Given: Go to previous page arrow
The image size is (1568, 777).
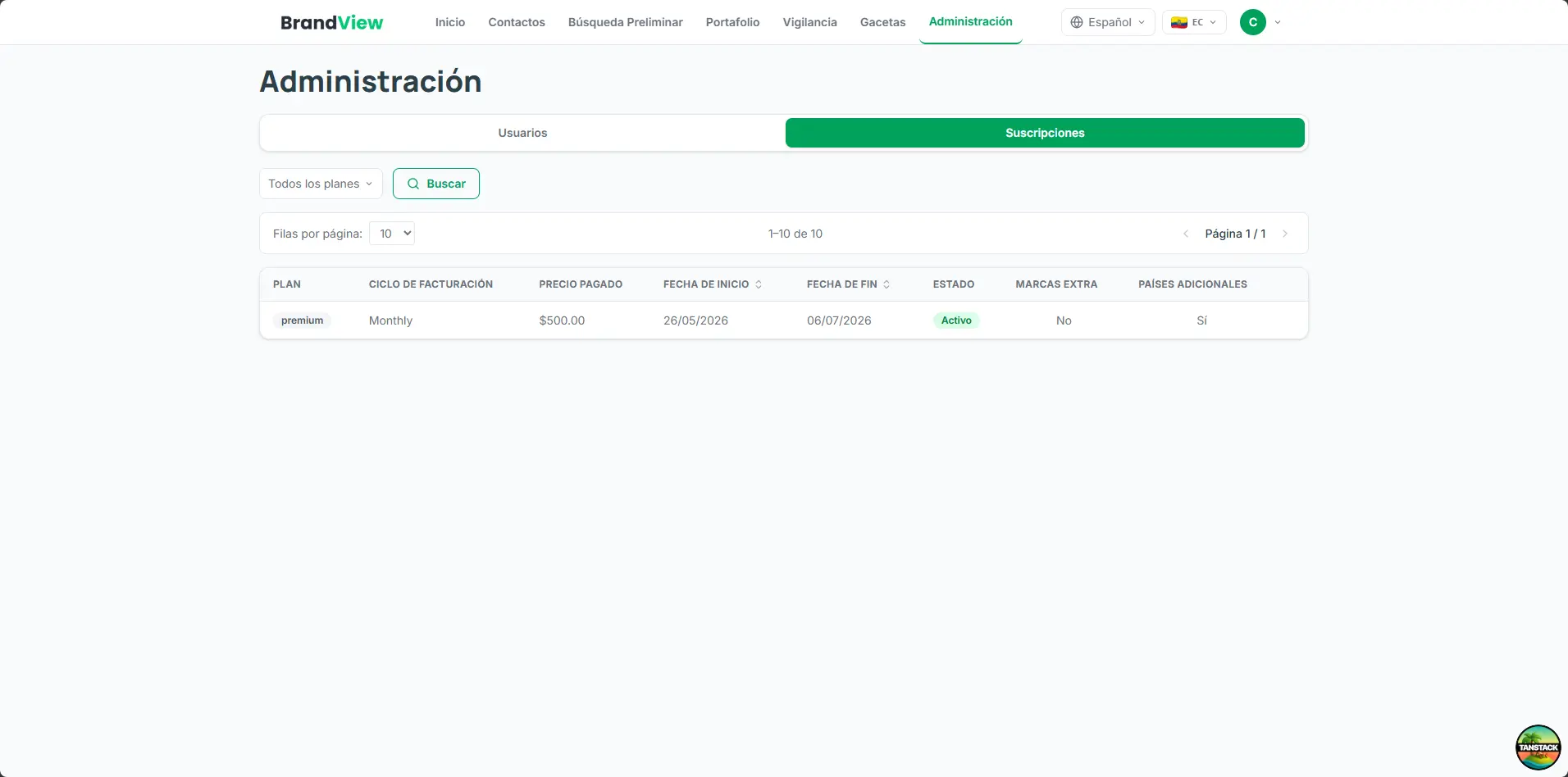Looking at the screenshot, I should click(x=1186, y=234).
